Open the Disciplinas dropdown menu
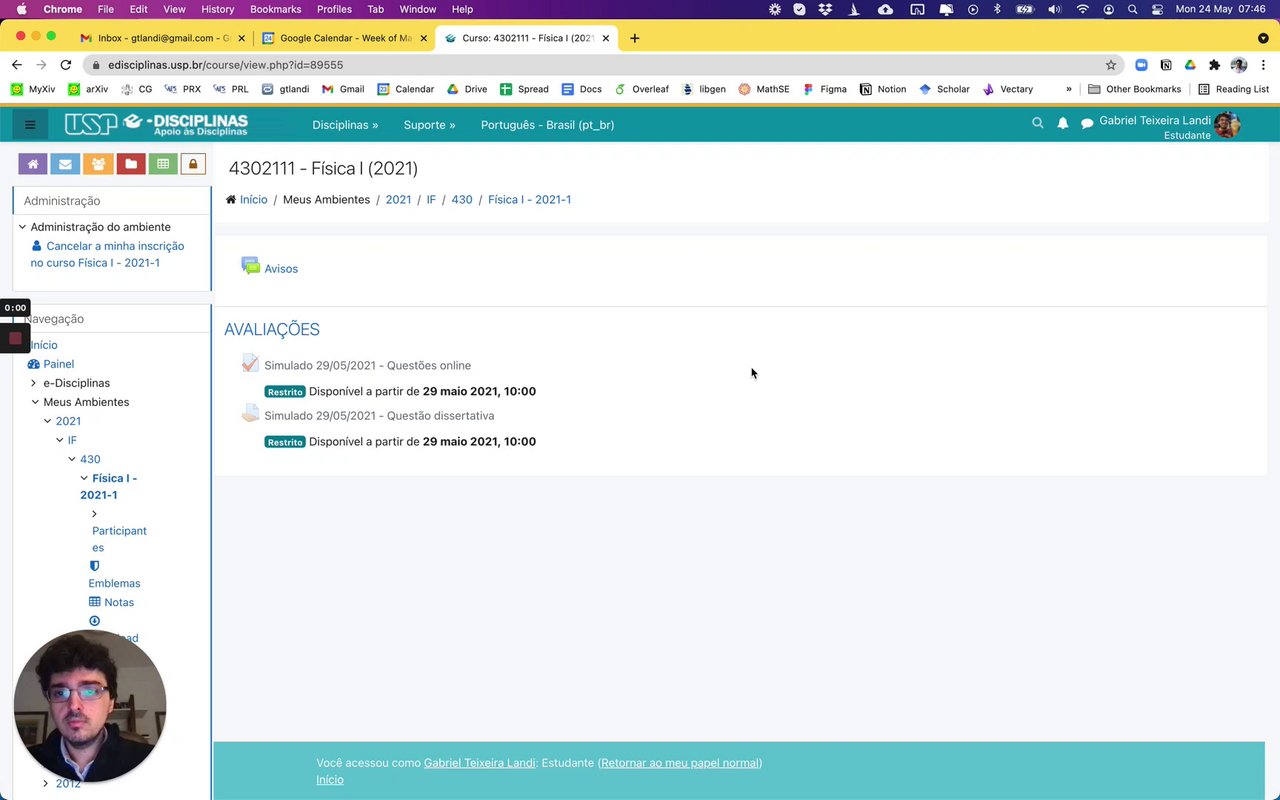Viewport: 1280px width, 800px height. point(345,125)
